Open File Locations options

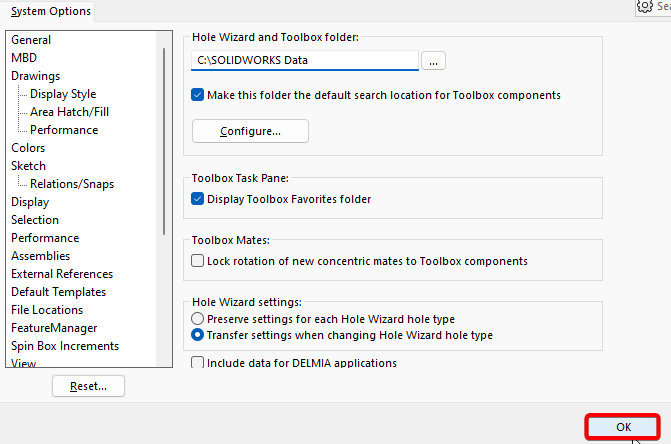click(x=47, y=309)
